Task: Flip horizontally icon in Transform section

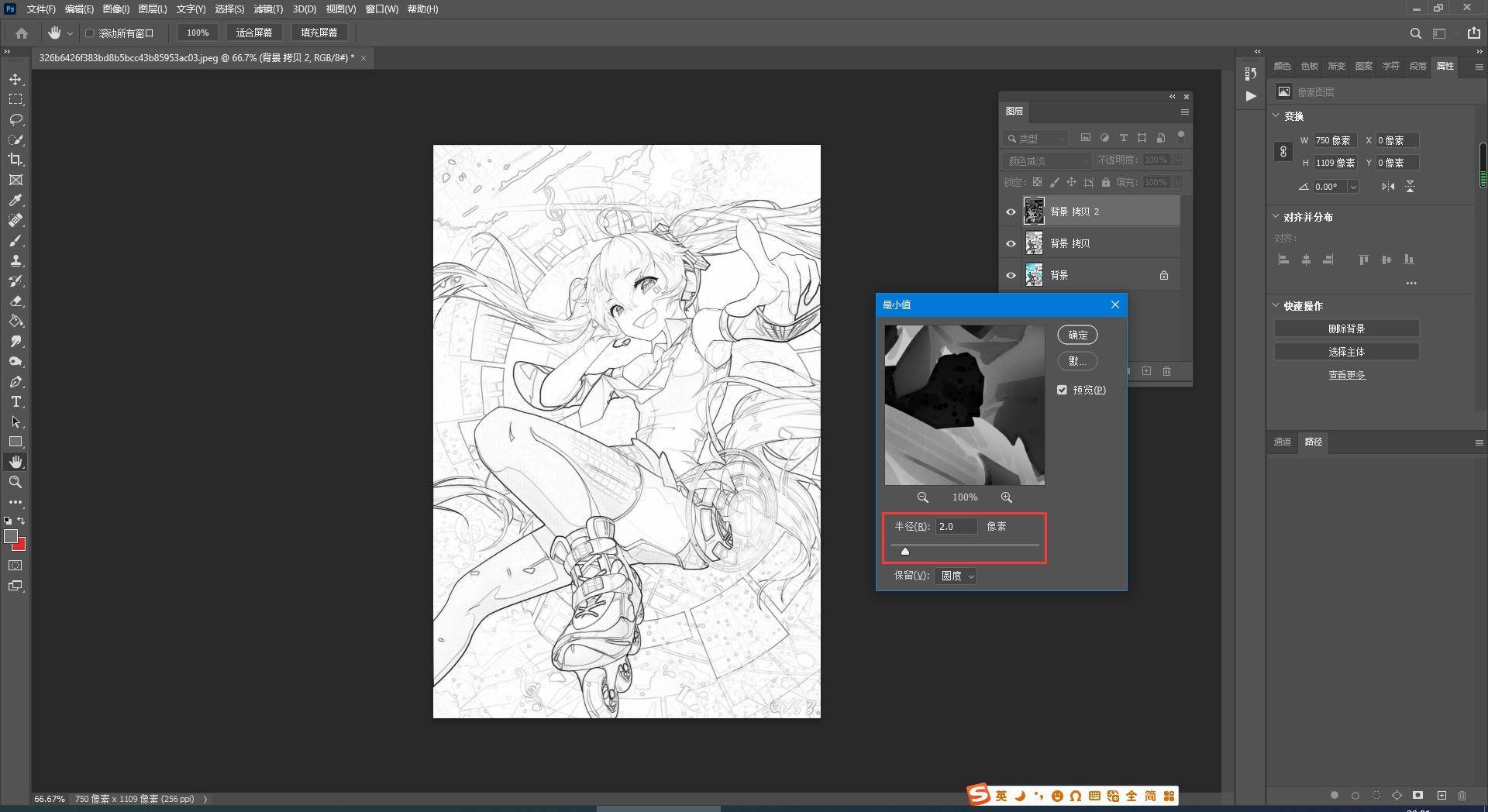Action: click(1388, 187)
